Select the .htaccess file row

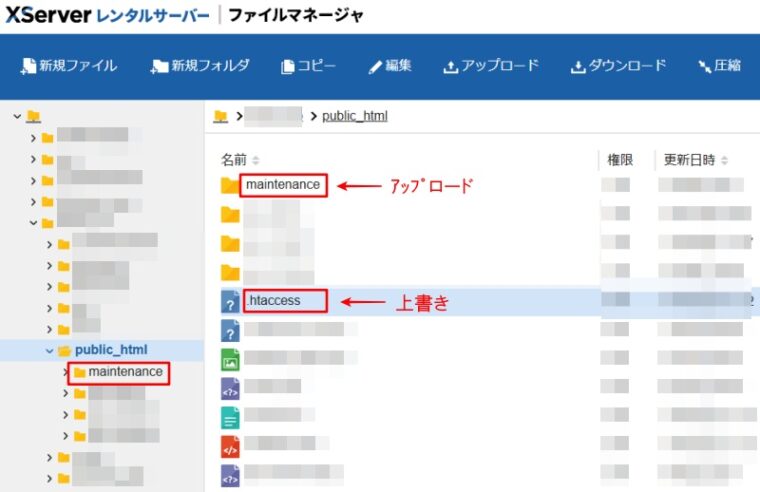pyautogui.click(x=485, y=302)
